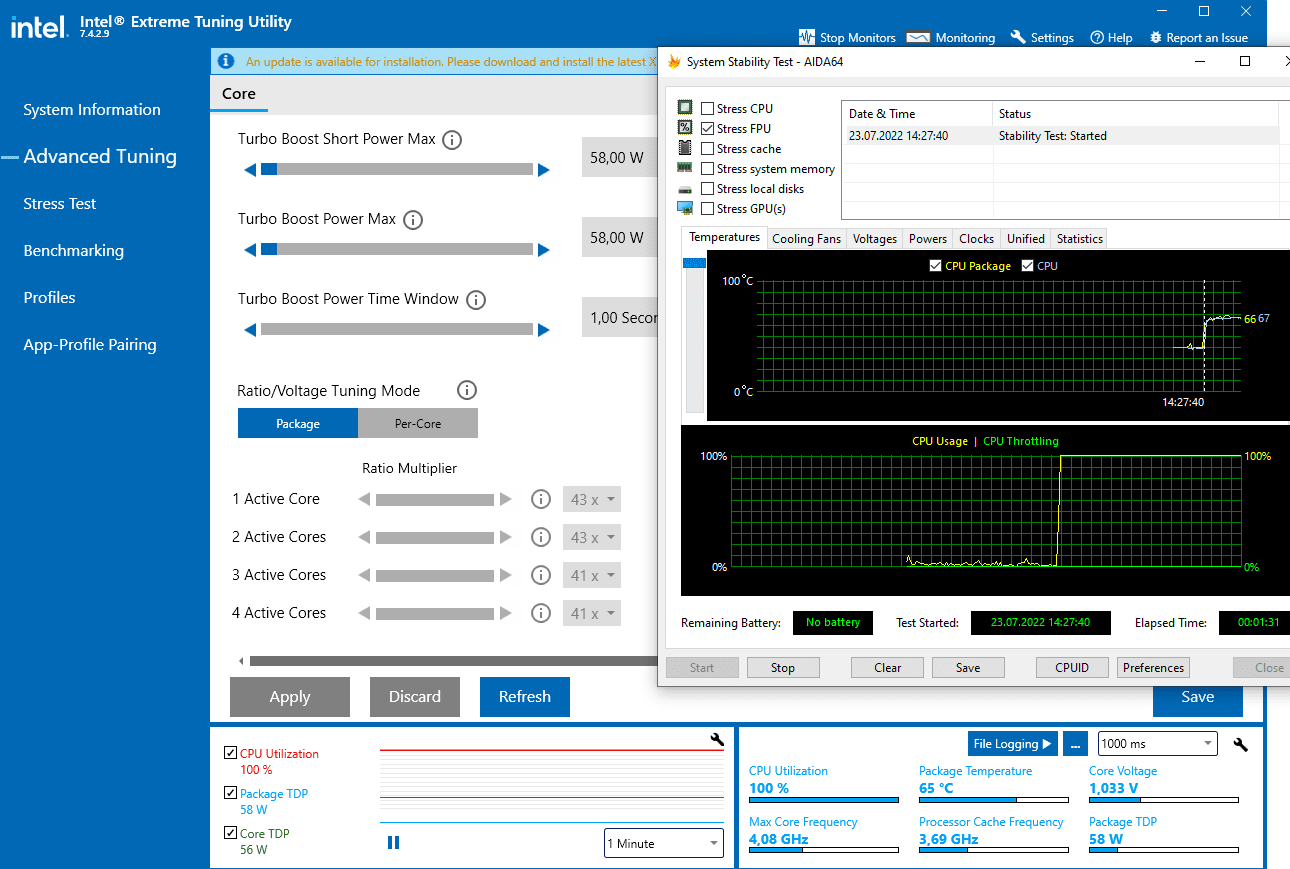Switch to Cooling Fans tab in AIDA64
This screenshot has width=1290, height=869.
click(807, 239)
